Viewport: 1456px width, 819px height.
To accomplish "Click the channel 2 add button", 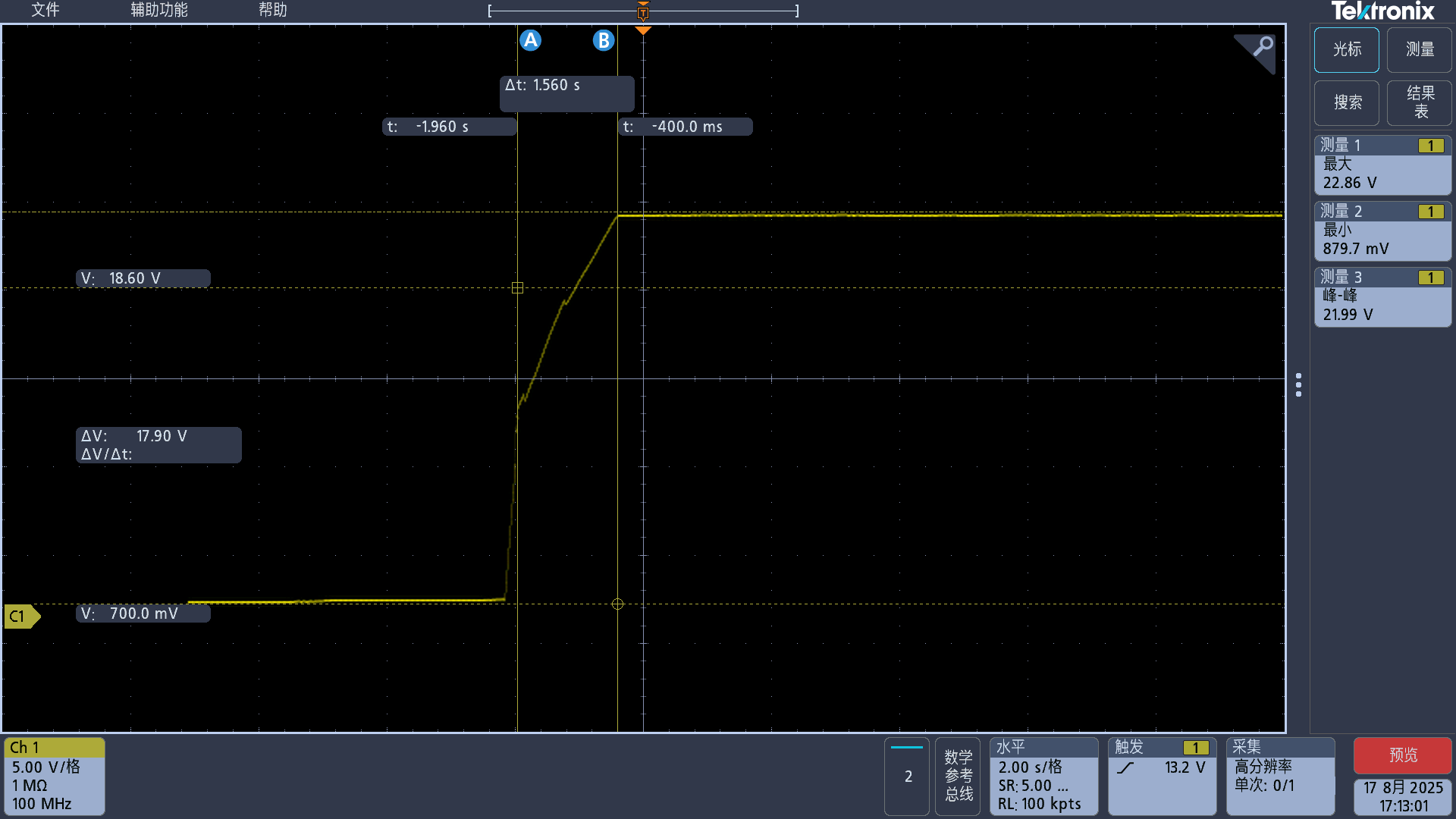I will point(907,776).
